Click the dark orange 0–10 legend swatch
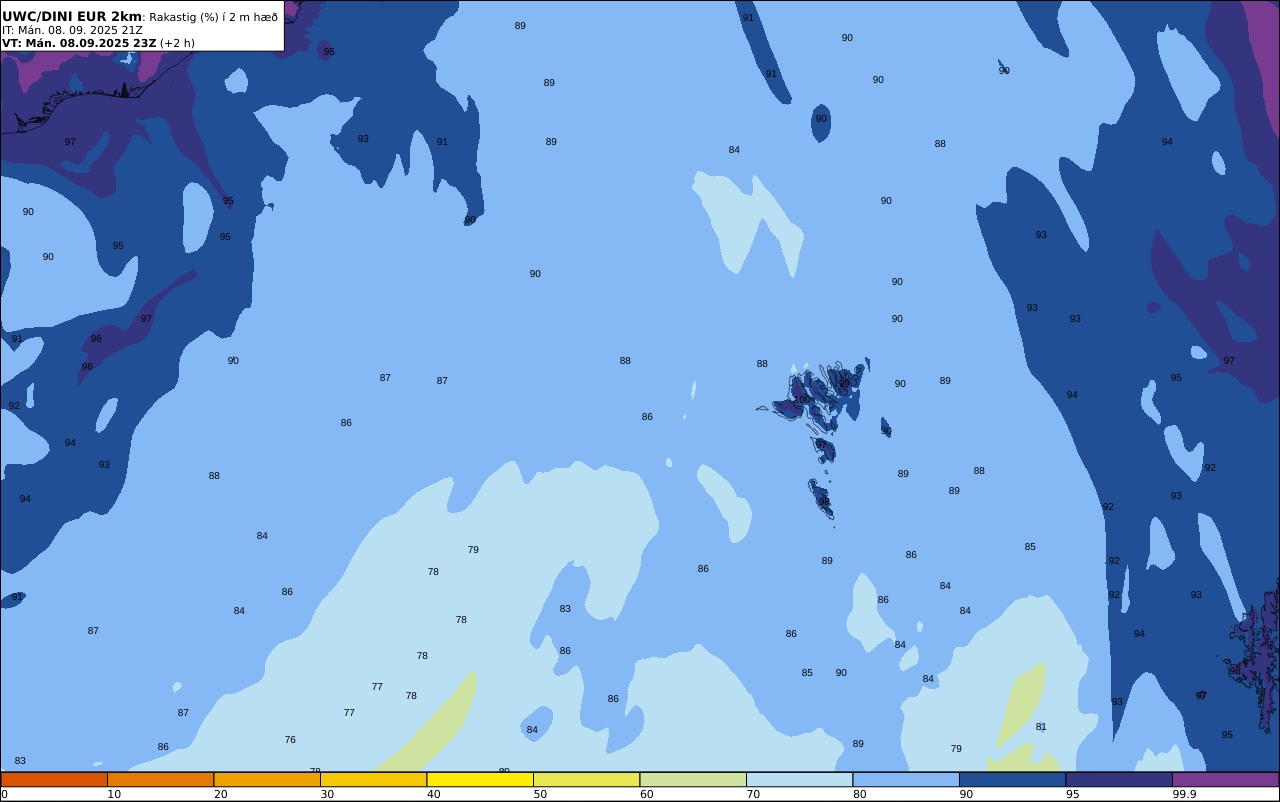The height and width of the screenshot is (802, 1280). 54,779
